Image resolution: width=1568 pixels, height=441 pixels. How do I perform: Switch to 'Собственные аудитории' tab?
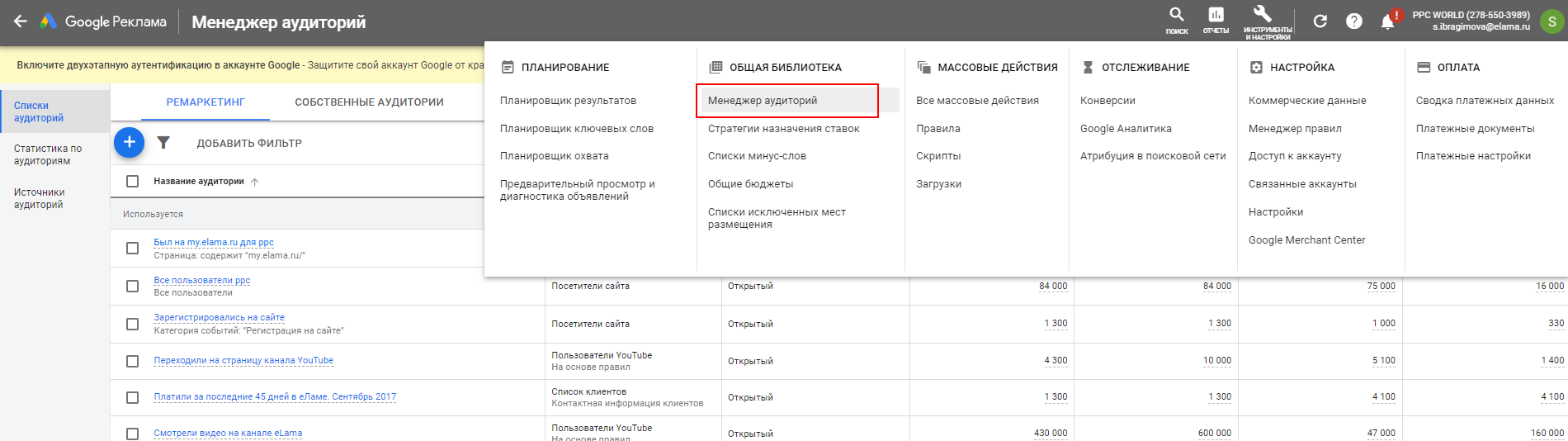tap(369, 102)
